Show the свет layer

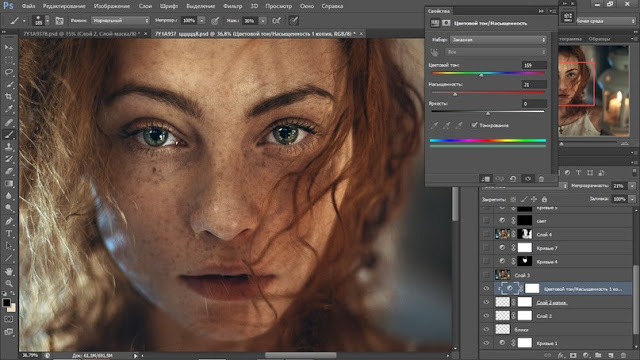pyautogui.click(x=486, y=220)
